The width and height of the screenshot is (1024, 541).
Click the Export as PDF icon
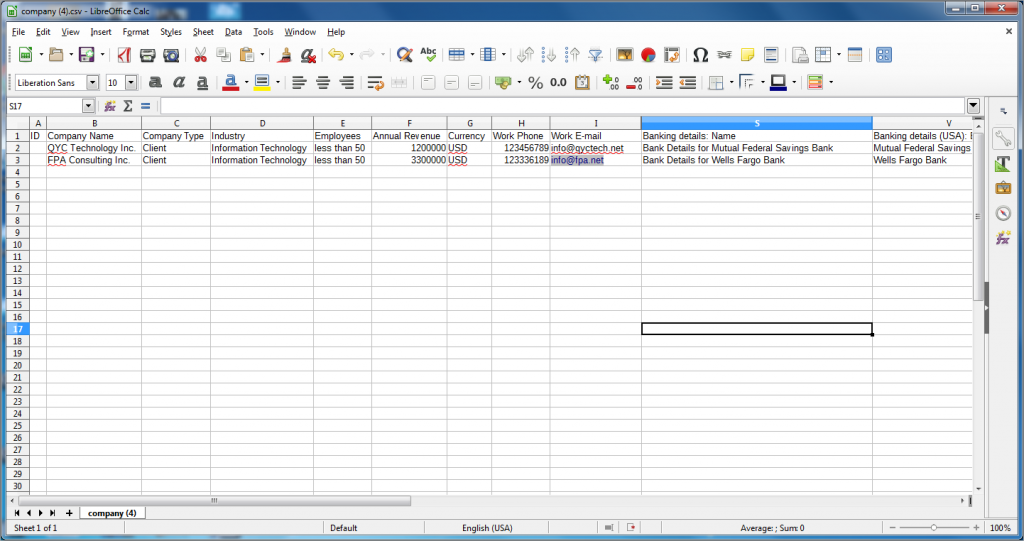pos(124,55)
